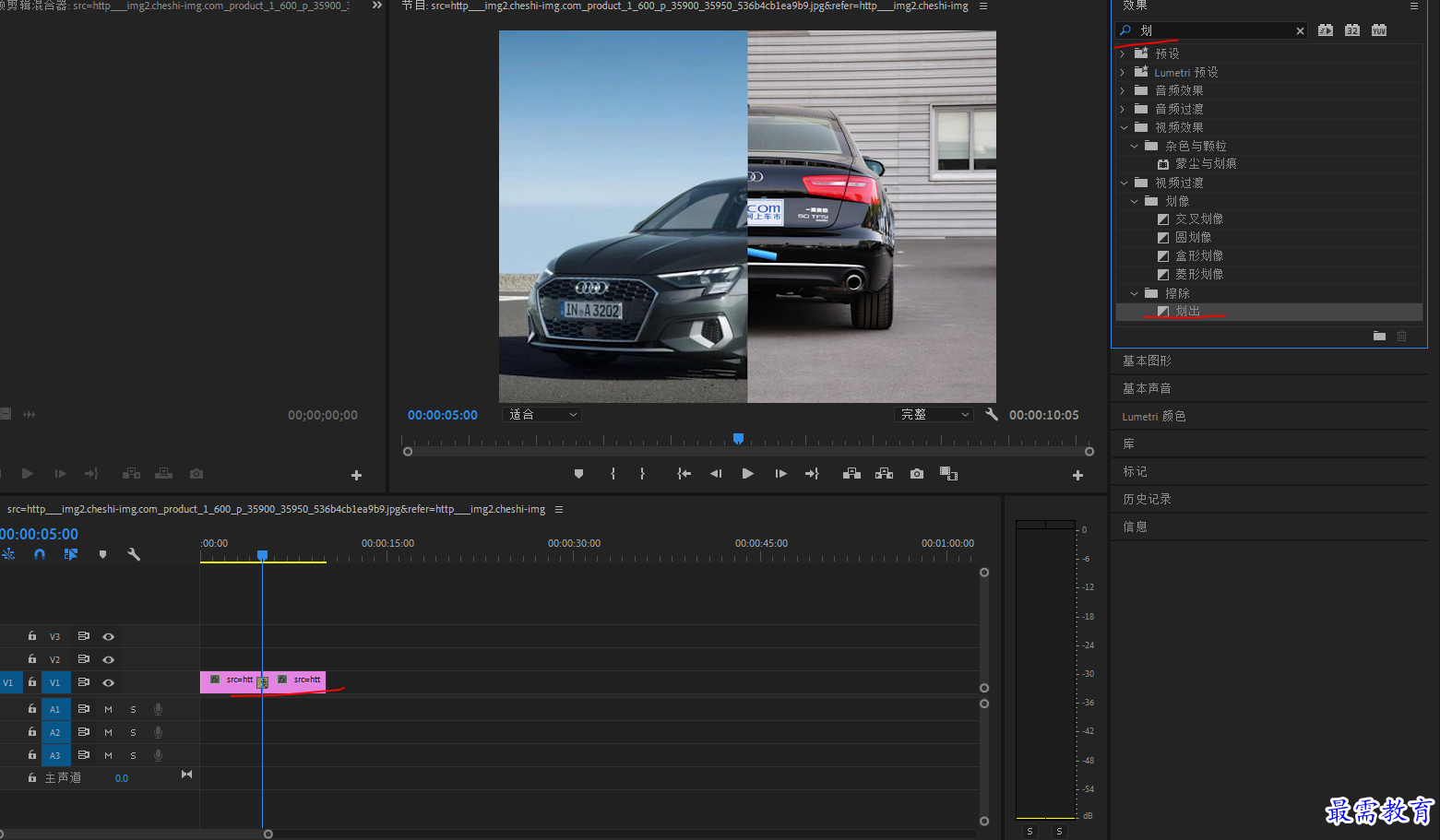Image resolution: width=1440 pixels, height=840 pixels.
Task: Open the Lumetri 颜色 panel
Action: (1154, 417)
